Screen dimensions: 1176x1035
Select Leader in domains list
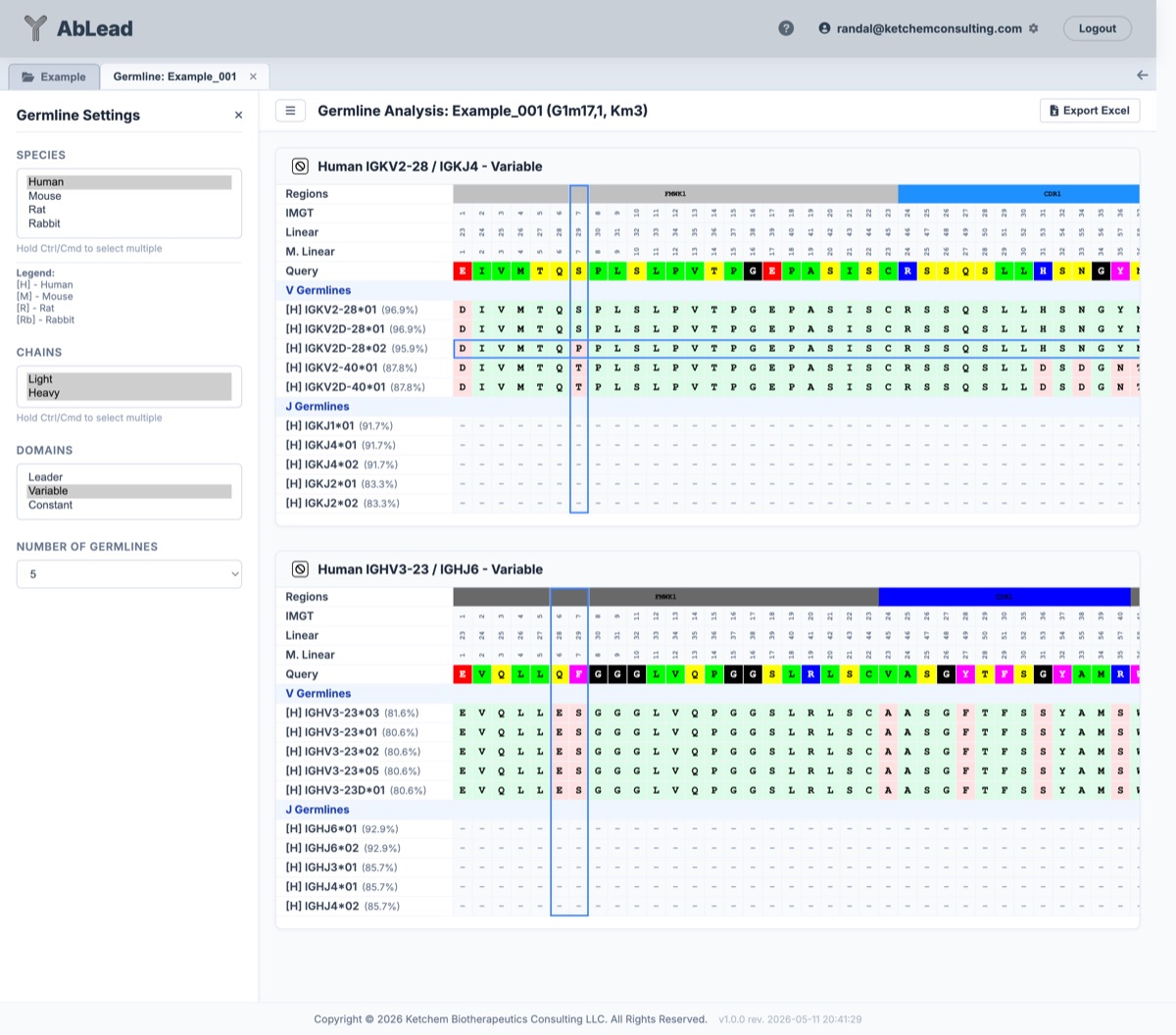point(129,477)
